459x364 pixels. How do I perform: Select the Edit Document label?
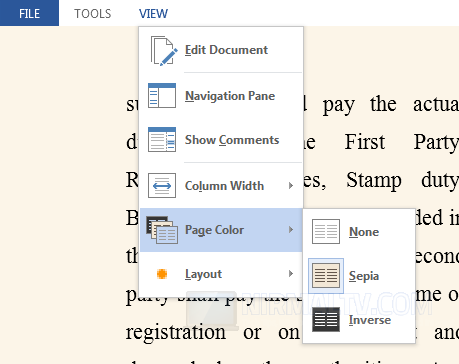pyautogui.click(x=226, y=50)
